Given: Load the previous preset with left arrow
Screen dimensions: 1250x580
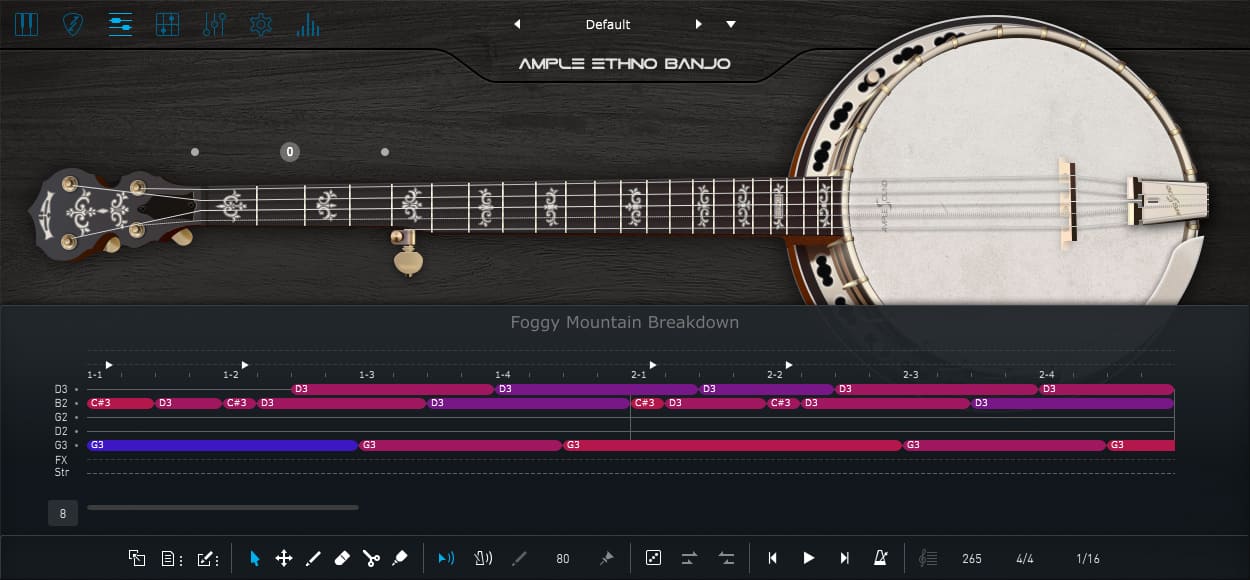Looking at the screenshot, I should [517, 24].
